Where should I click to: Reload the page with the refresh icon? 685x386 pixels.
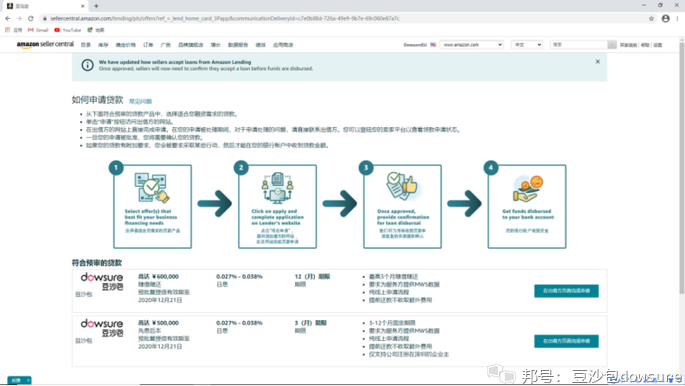(31, 18)
